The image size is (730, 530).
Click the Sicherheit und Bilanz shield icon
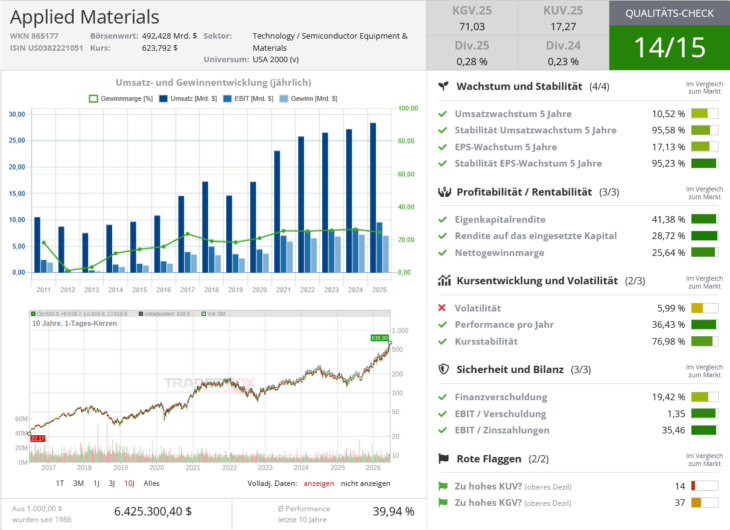[x=444, y=369]
